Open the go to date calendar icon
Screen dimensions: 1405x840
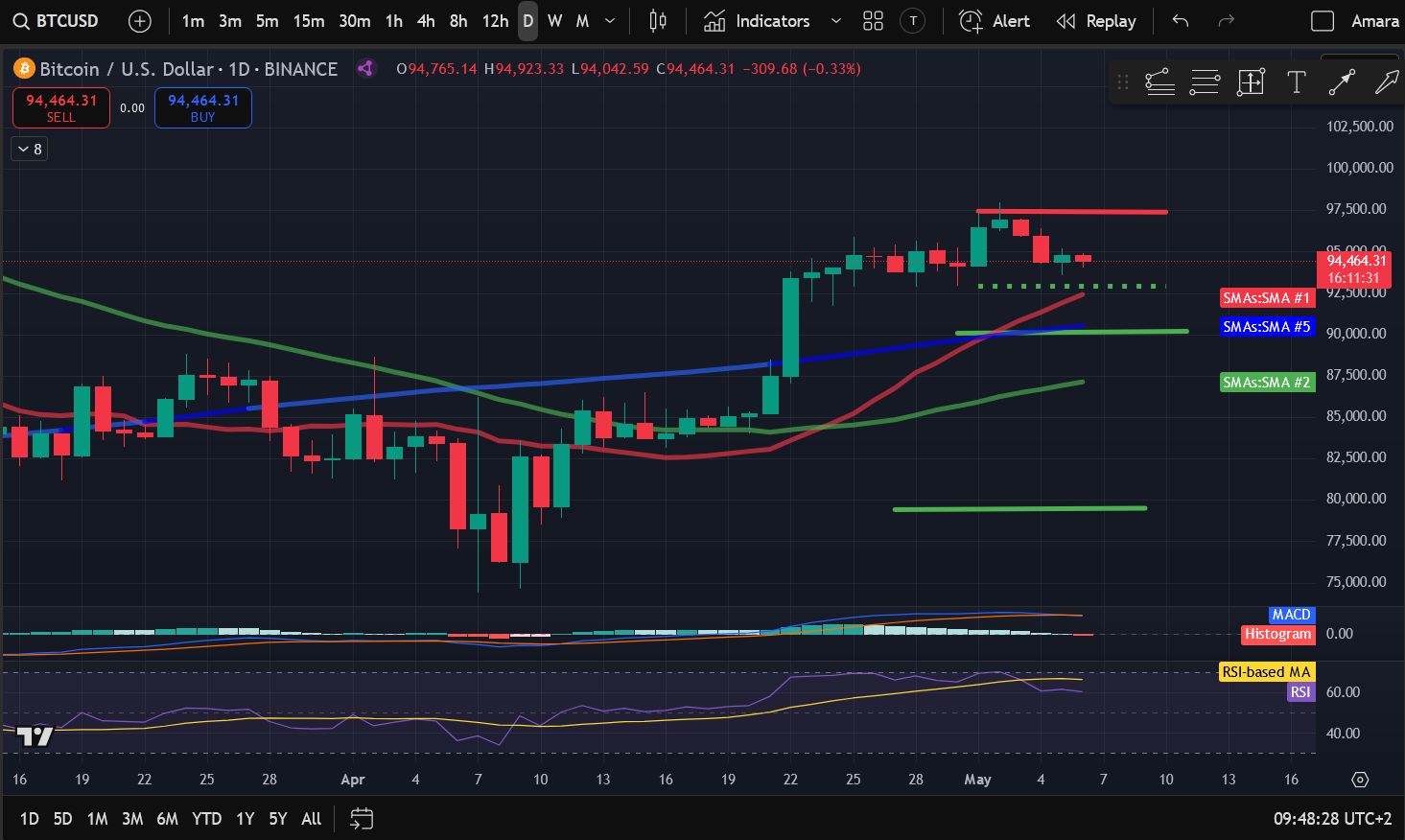point(362,819)
